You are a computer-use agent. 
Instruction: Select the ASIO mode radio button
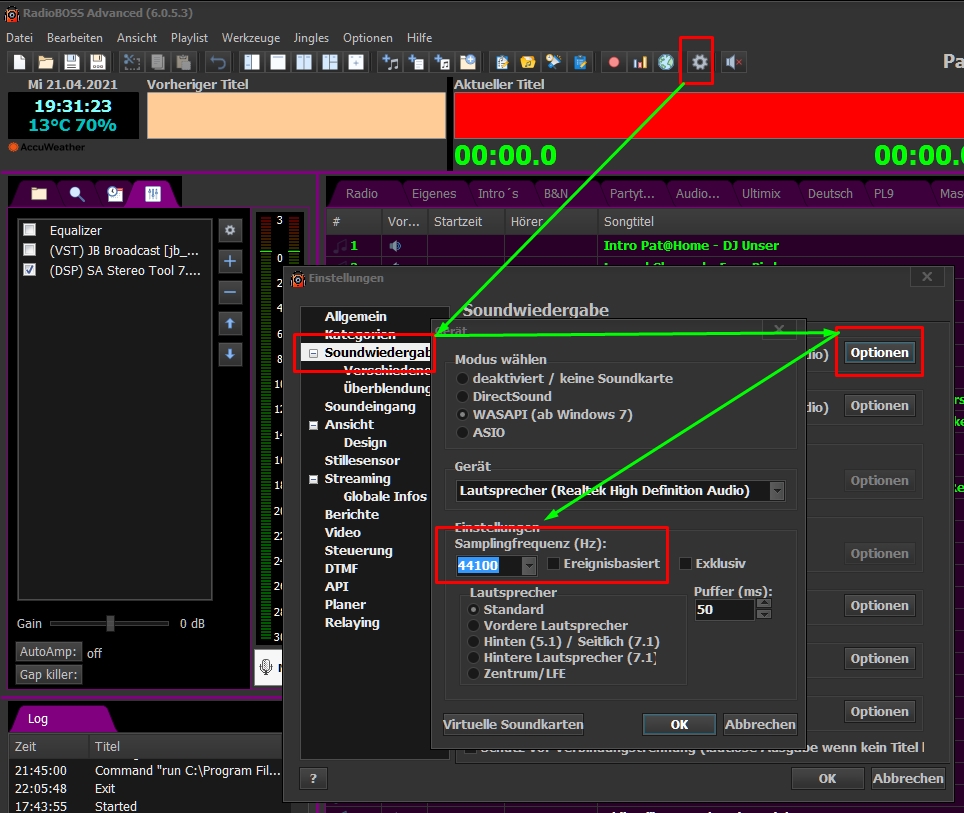[x=462, y=433]
